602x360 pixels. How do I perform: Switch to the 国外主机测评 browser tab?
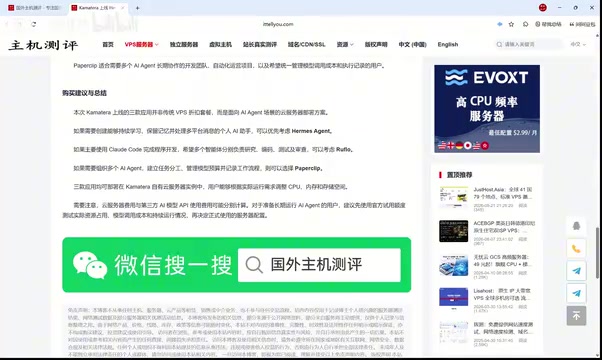pyautogui.click(x=35, y=8)
